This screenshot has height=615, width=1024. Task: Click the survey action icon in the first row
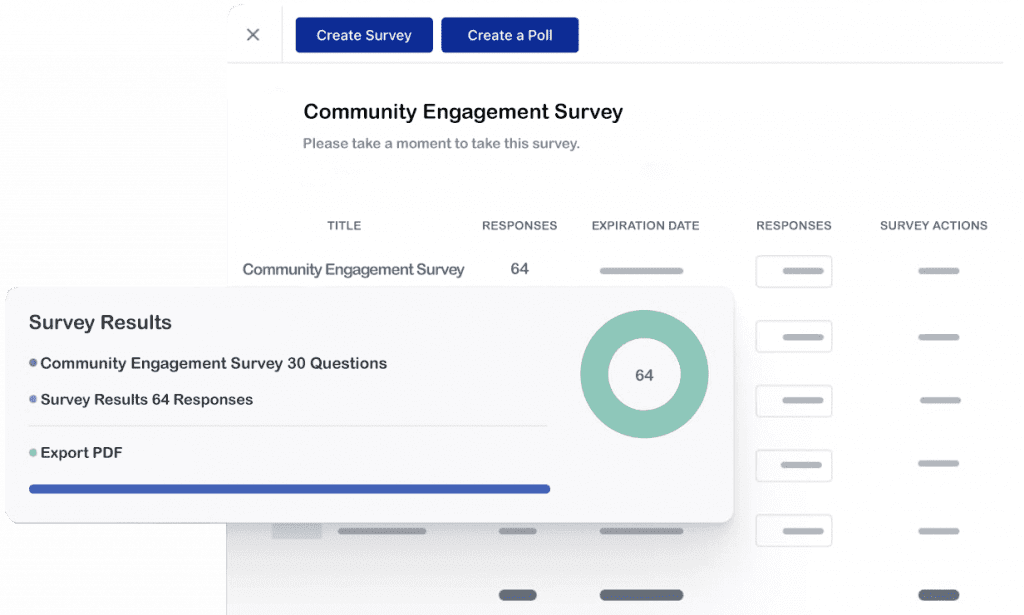pos(938,270)
